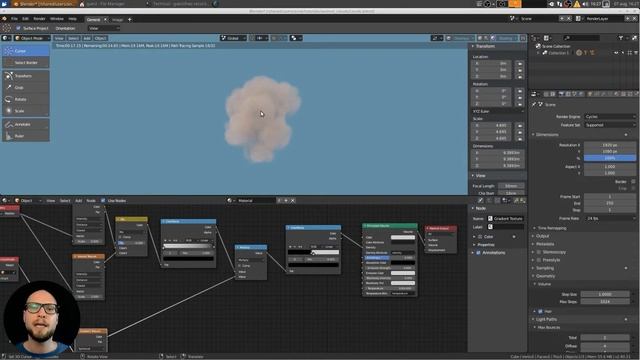Open the Feature Set dropdown
Screen dimensions: 640x360
coord(610,125)
